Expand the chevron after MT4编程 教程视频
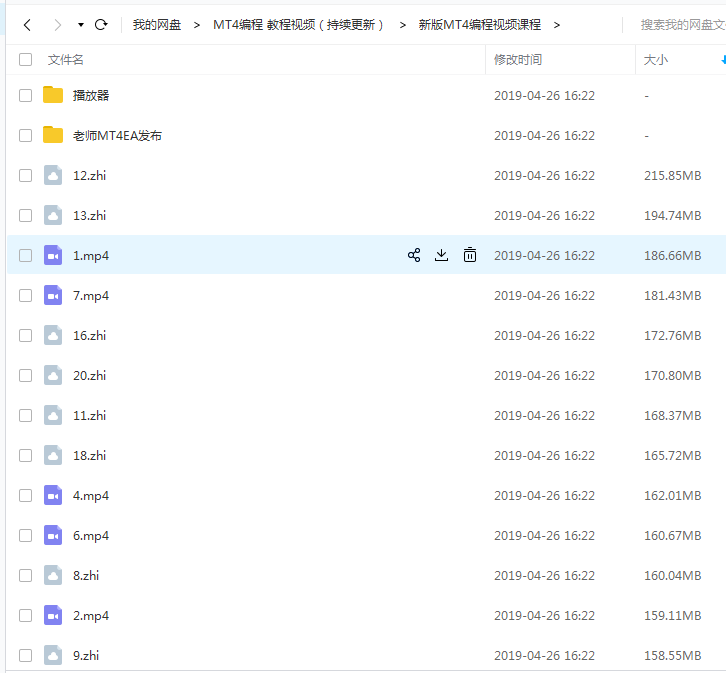The image size is (726, 673). point(403,25)
